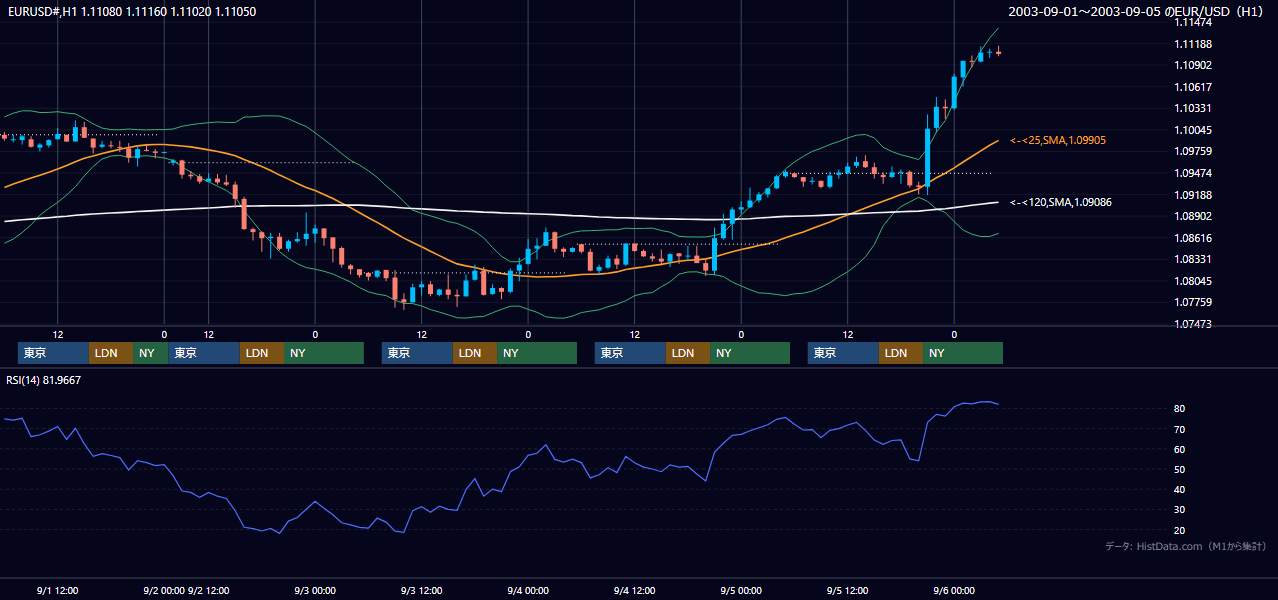
Task: Select the 9/2 00:00 date label
Action: pos(164,590)
